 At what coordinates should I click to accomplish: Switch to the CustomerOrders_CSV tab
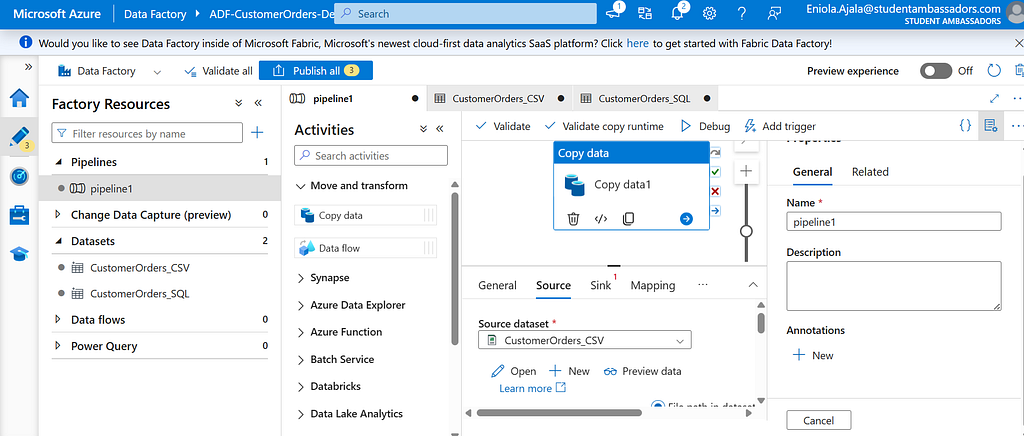pos(499,99)
